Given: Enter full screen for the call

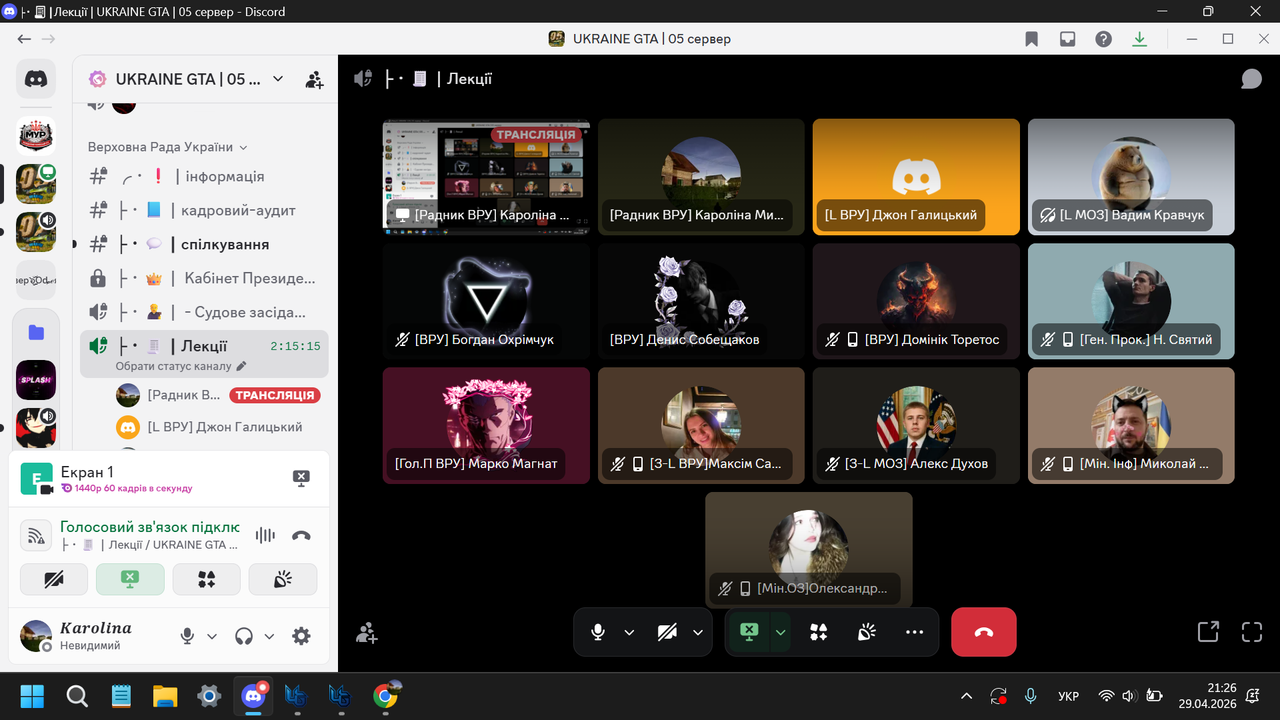Looking at the screenshot, I should pos(1251,632).
